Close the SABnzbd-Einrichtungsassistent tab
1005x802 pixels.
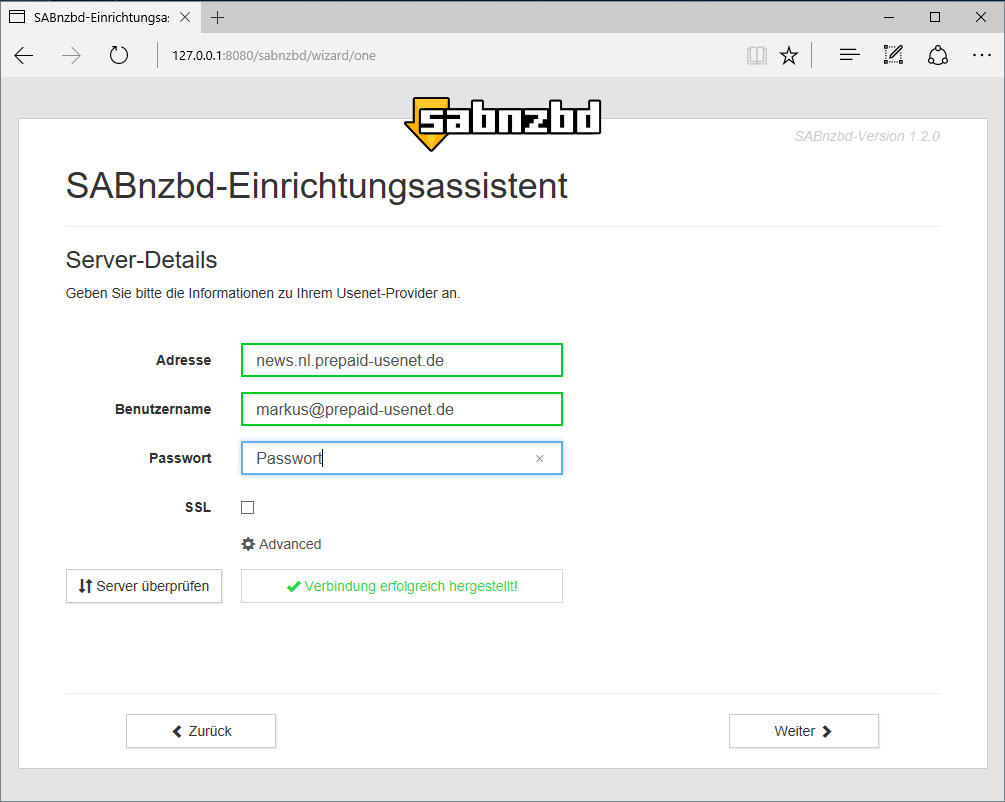click(x=185, y=17)
